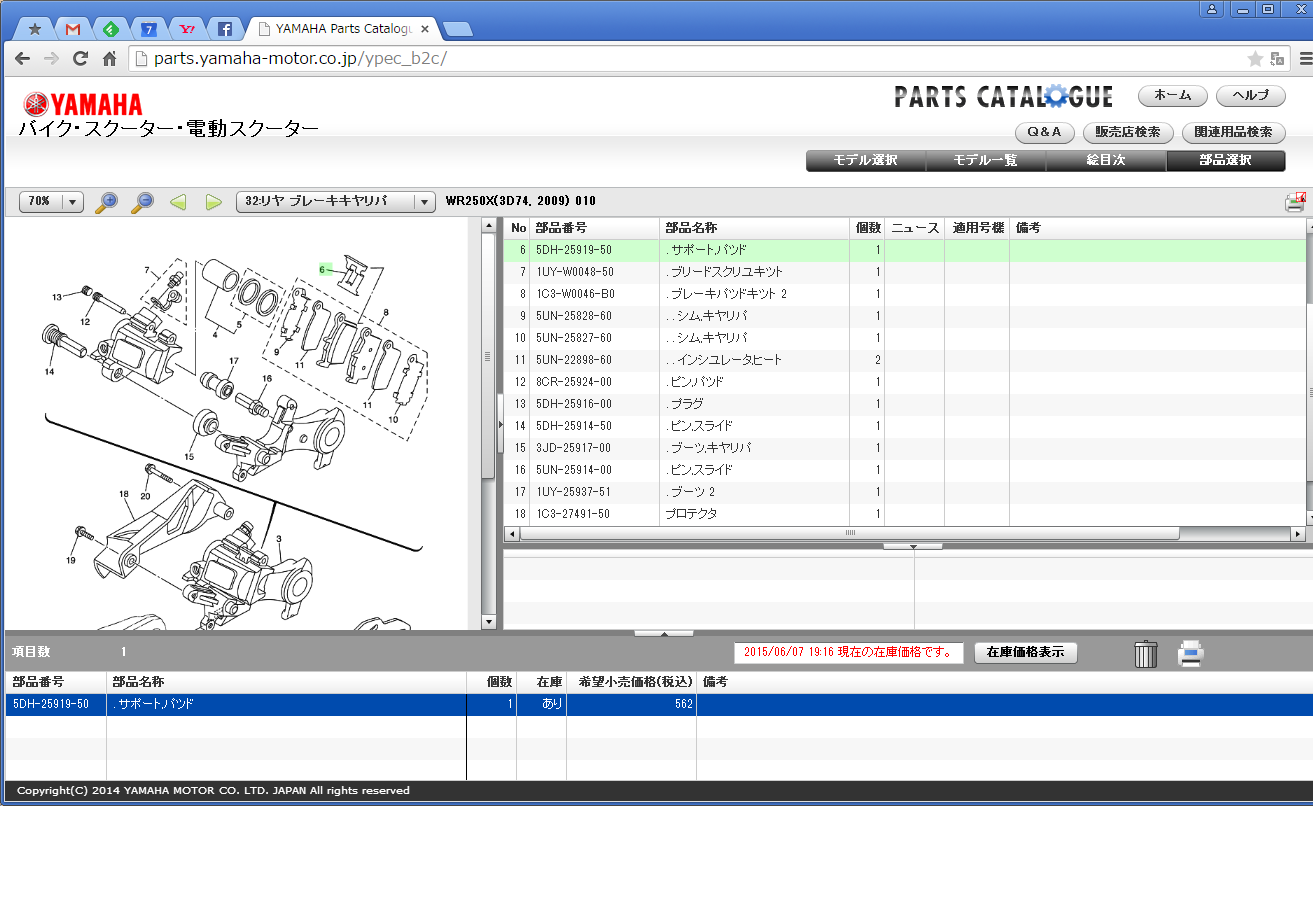Select row 13 プラグ
The image size is (1313, 906).
click(x=905, y=404)
